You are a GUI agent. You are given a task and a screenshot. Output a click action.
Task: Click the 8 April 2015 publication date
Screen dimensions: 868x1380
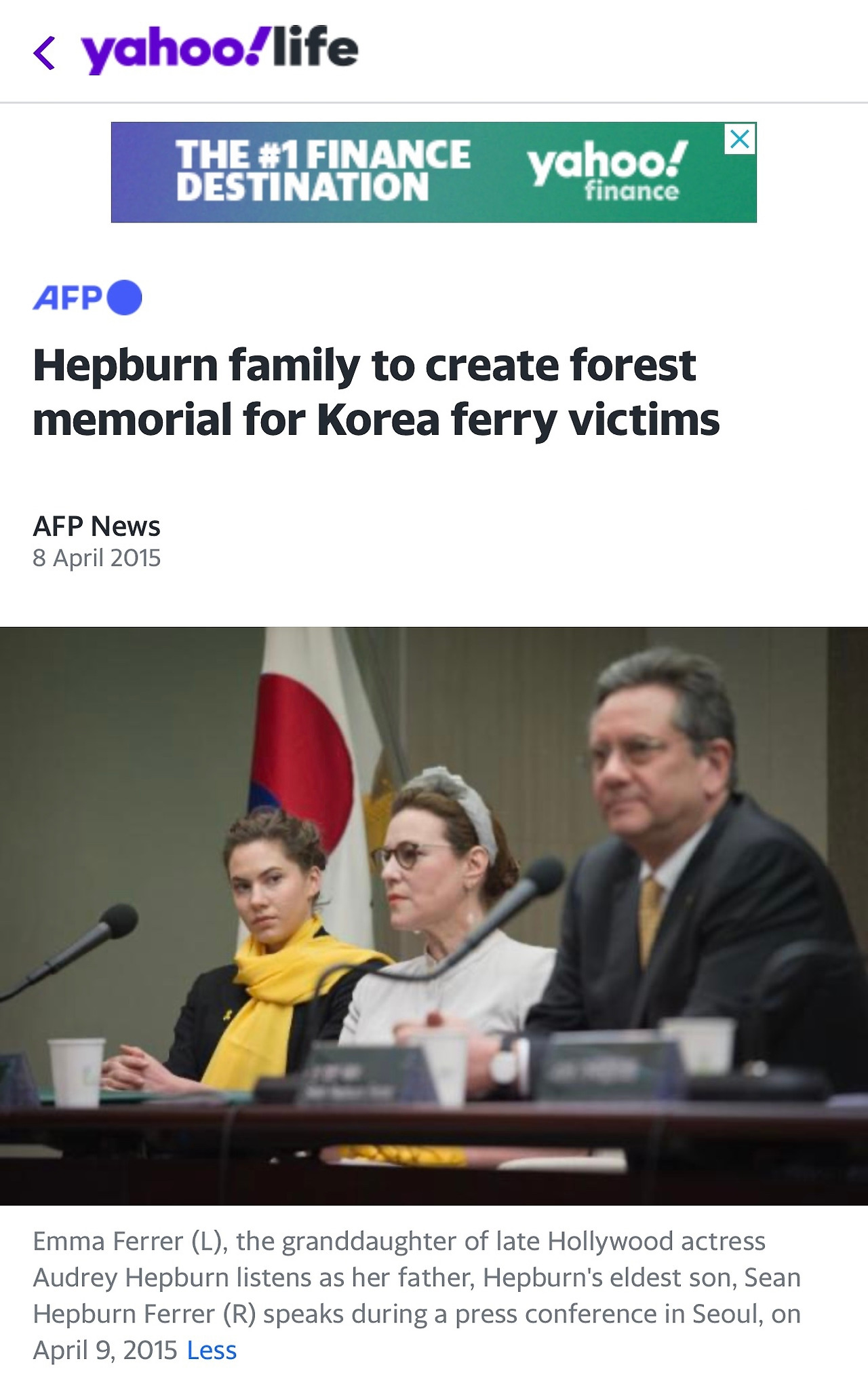tap(96, 558)
